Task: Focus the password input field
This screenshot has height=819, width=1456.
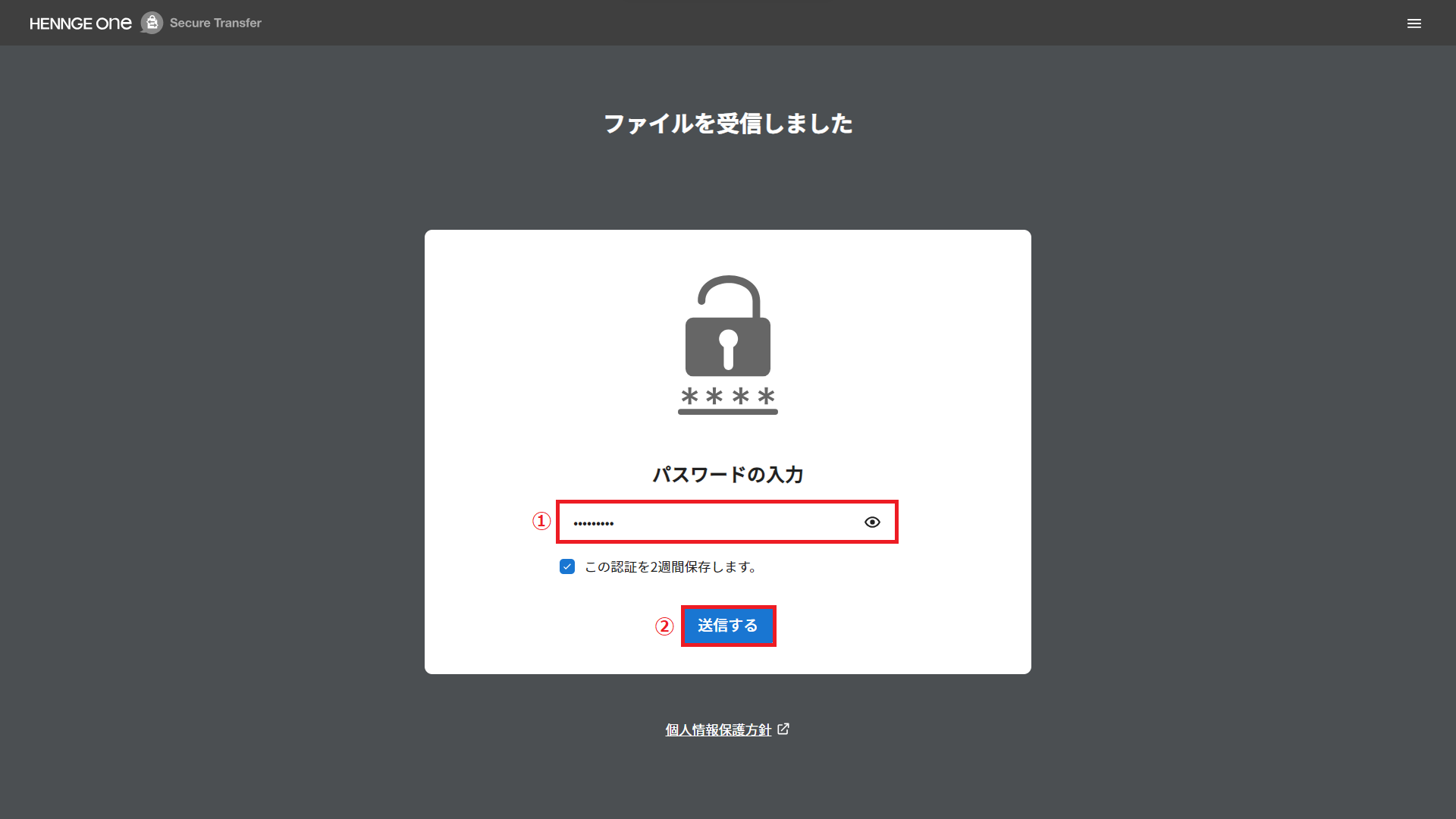Action: tap(727, 522)
